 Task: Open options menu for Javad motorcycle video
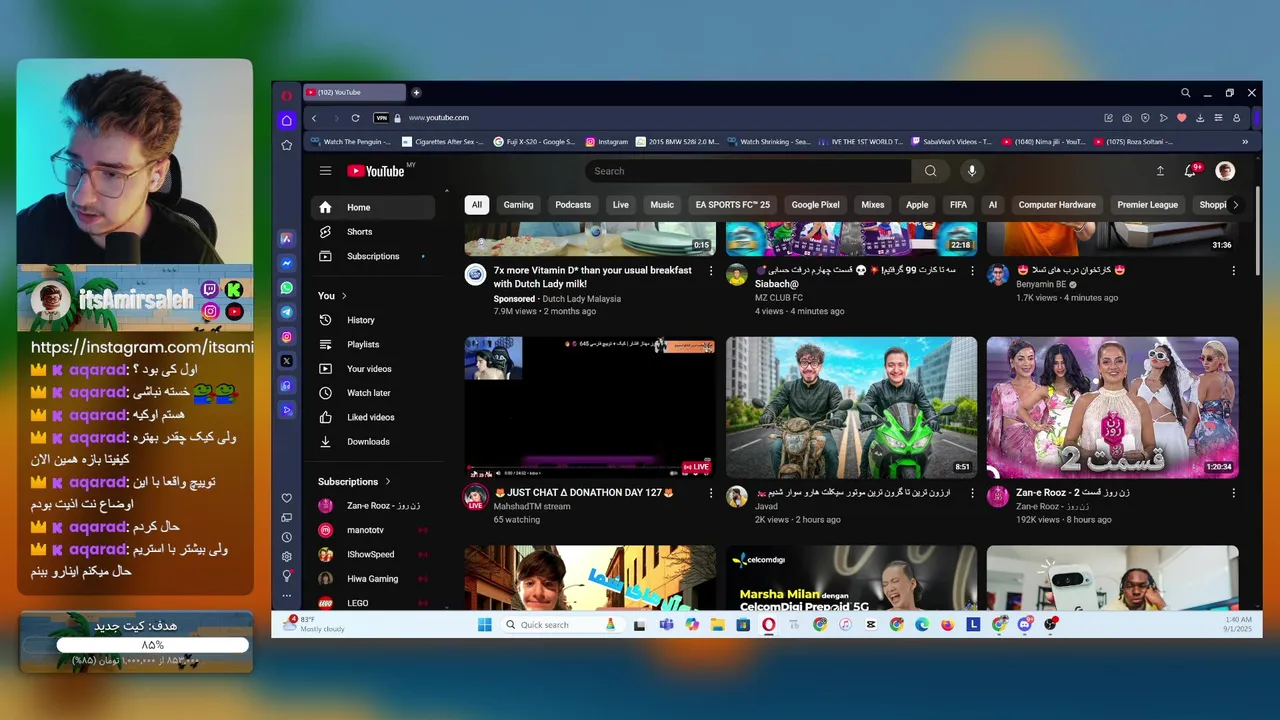(972, 493)
